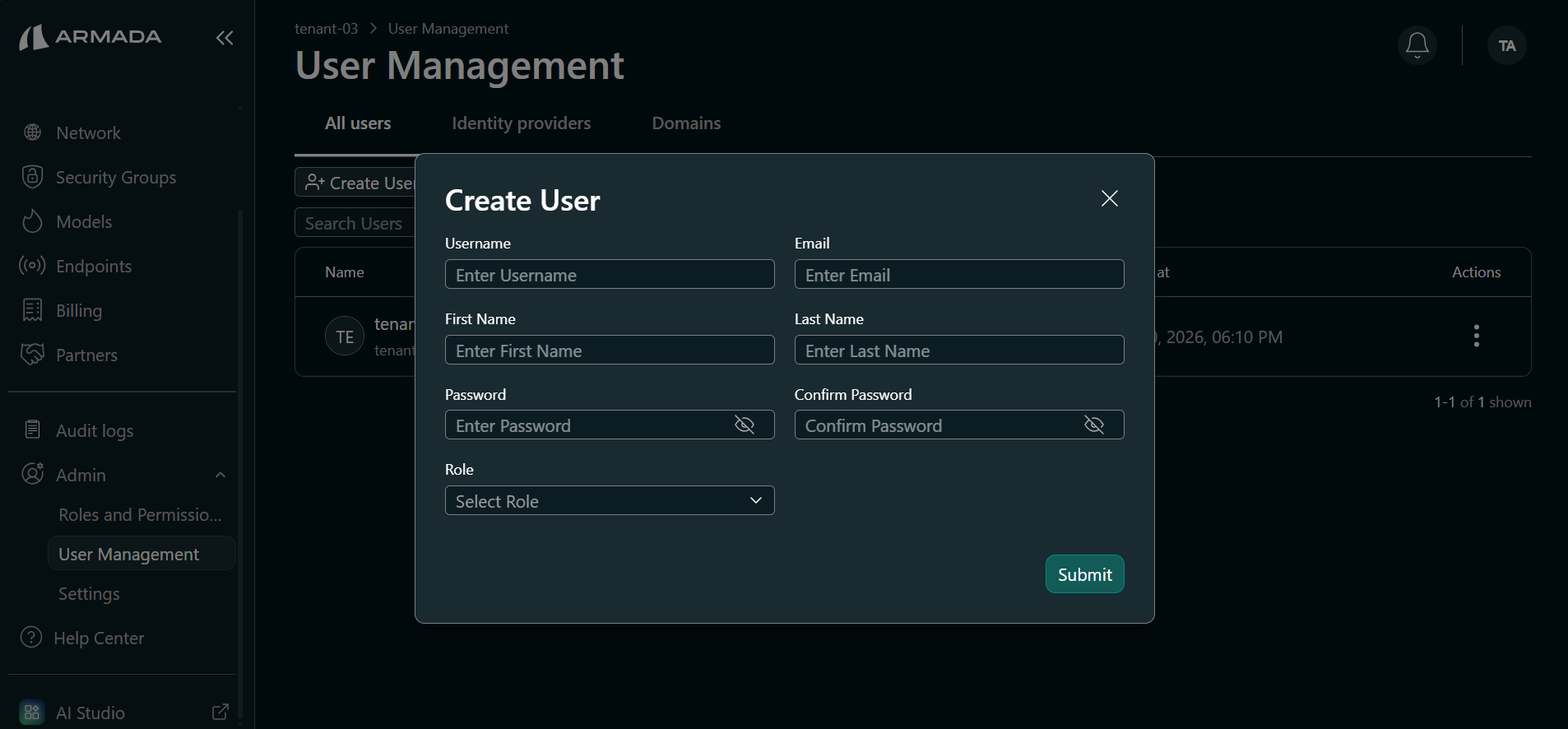Click the Audit logs clipboard icon
Image resolution: width=1568 pixels, height=729 pixels.
(33, 430)
